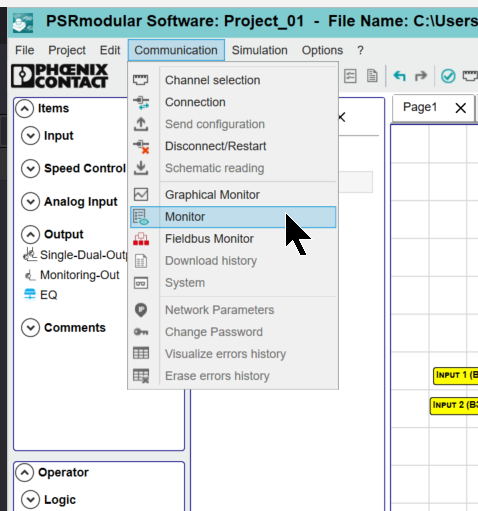The image size is (478, 511).
Task: Expand the Analog Input category
Action: point(30,202)
